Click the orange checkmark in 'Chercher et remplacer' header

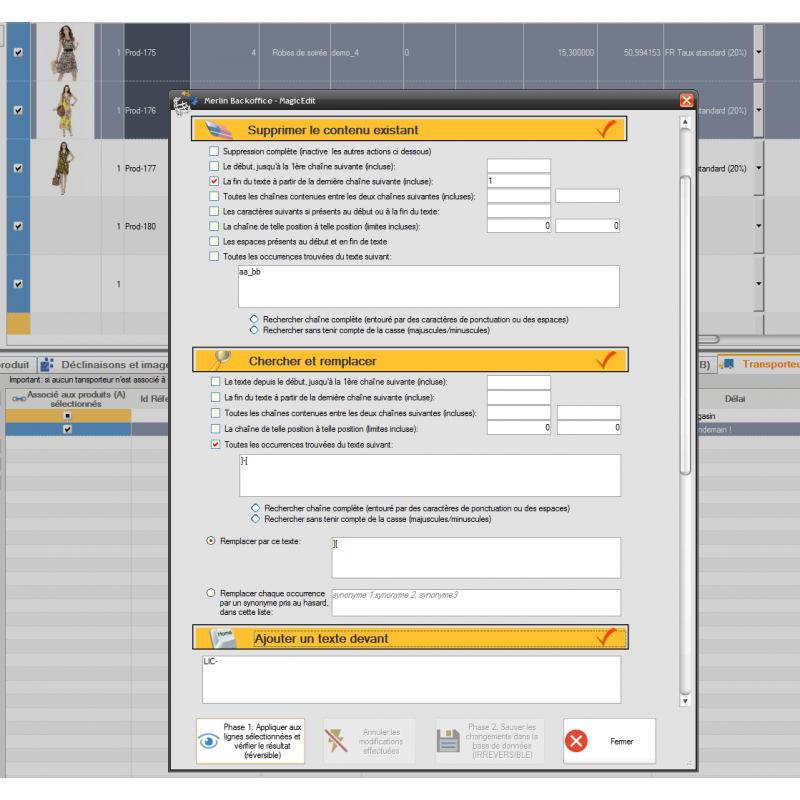point(606,359)
